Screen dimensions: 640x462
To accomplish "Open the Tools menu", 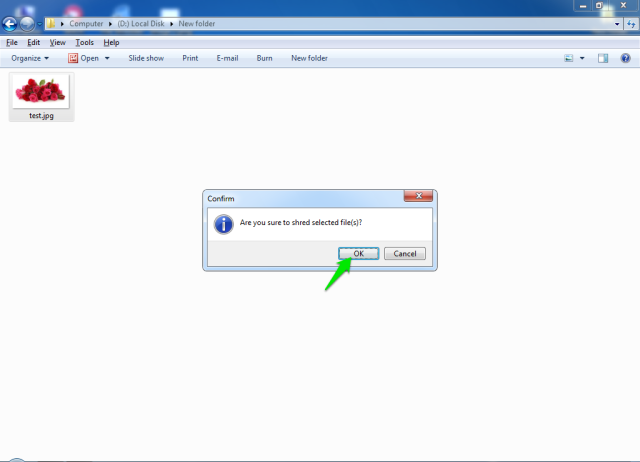I will [84, 43].
